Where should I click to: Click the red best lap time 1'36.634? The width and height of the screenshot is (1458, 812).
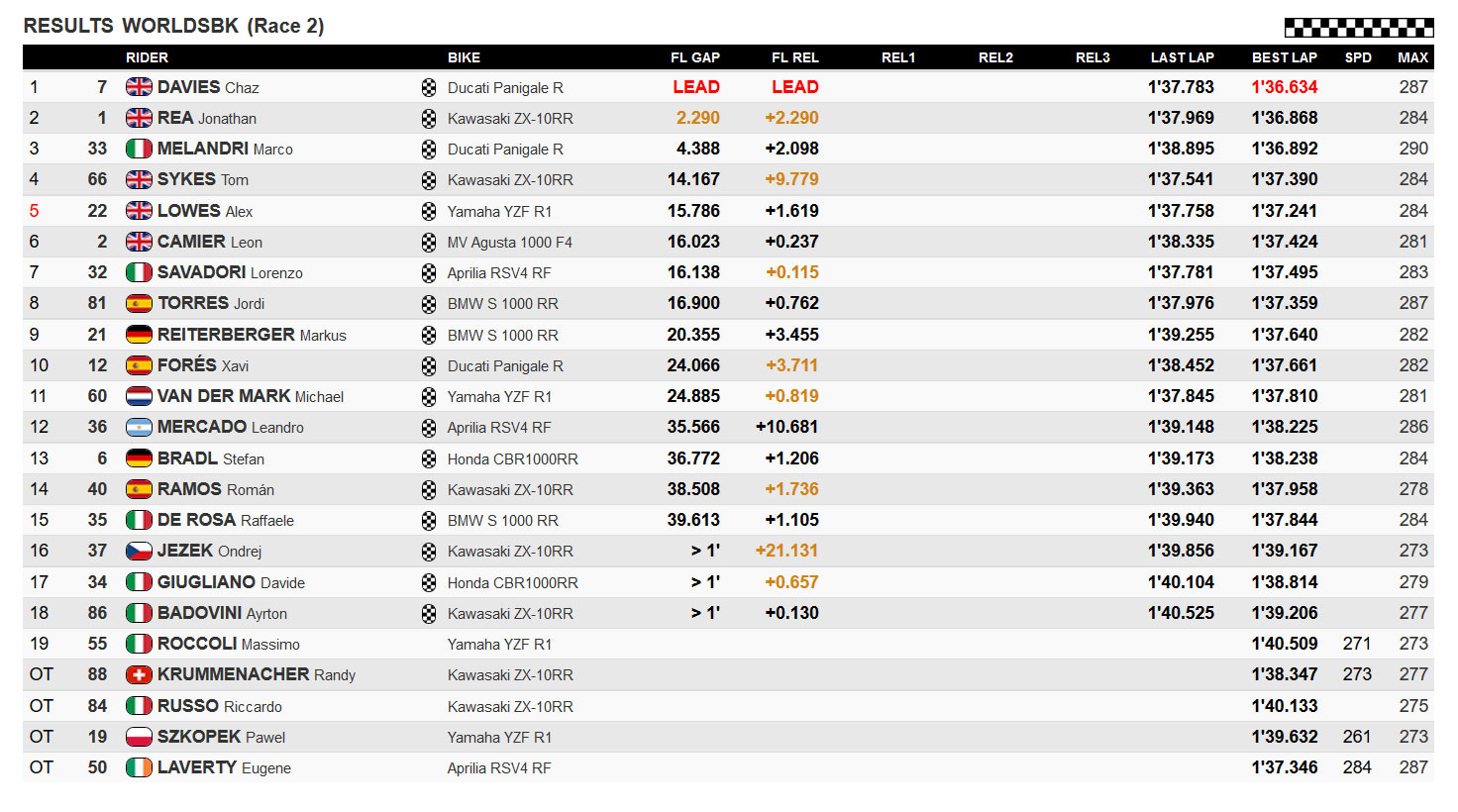click(1285, 87)
